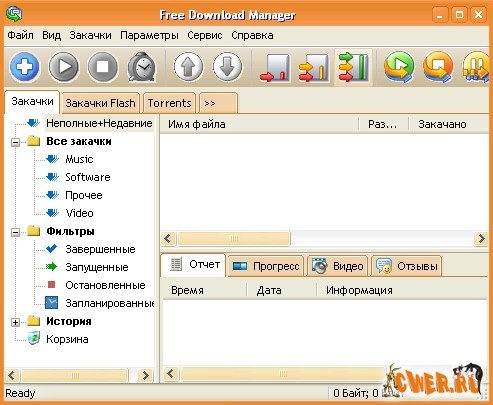Sort by the Имя файла column header

[259, 124]
